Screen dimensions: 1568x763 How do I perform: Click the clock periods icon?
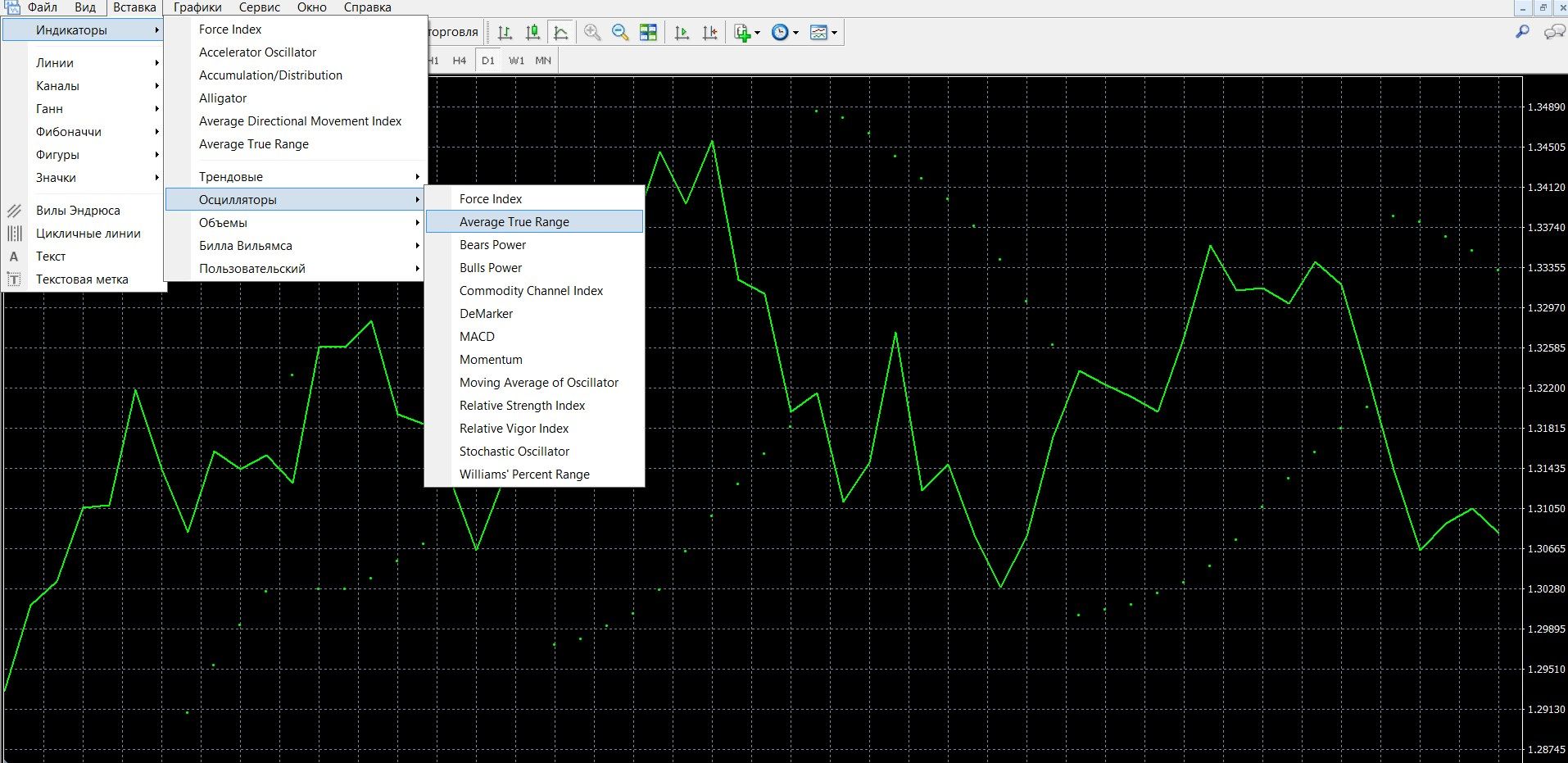[x=781, y=33]
